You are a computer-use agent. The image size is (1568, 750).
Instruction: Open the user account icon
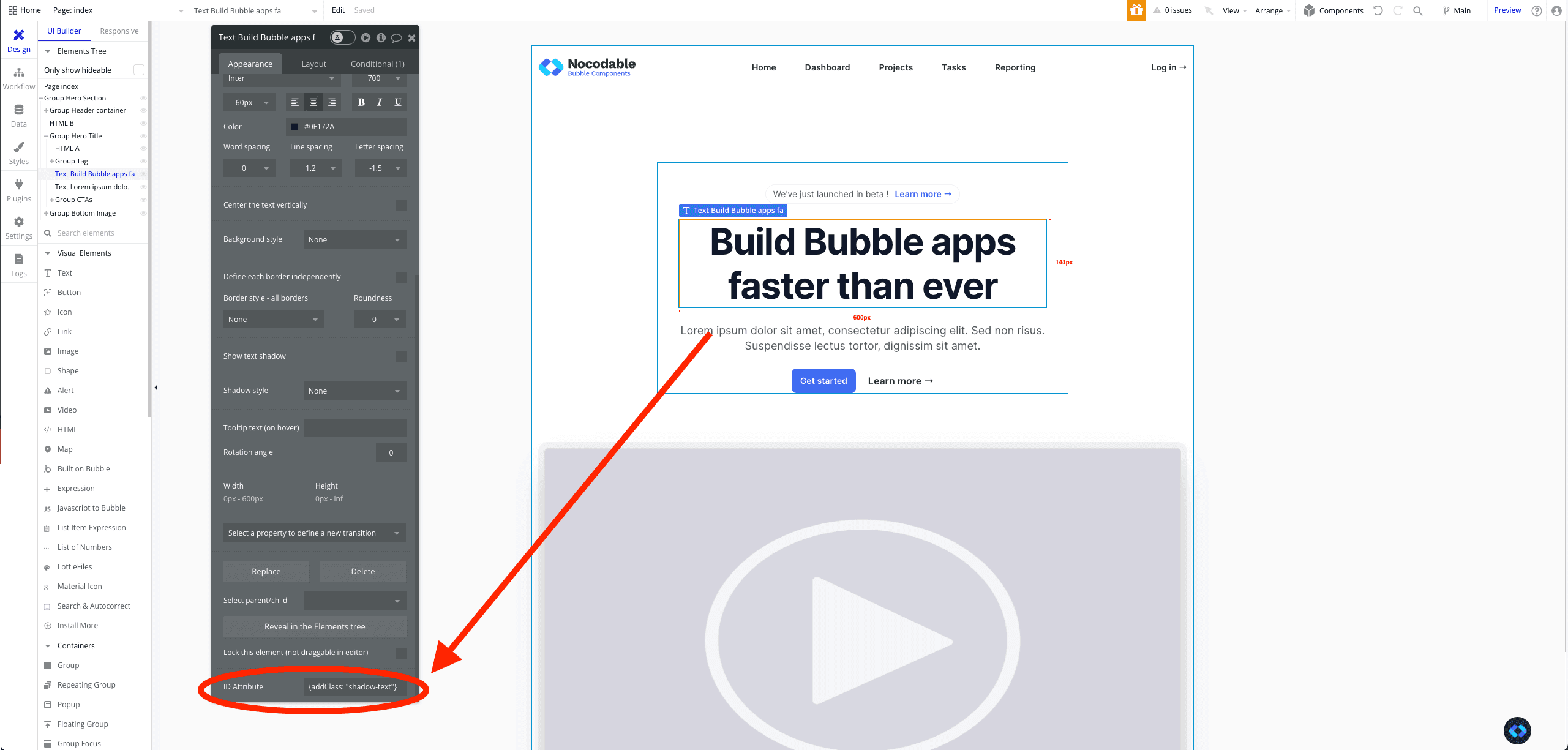1557,10
